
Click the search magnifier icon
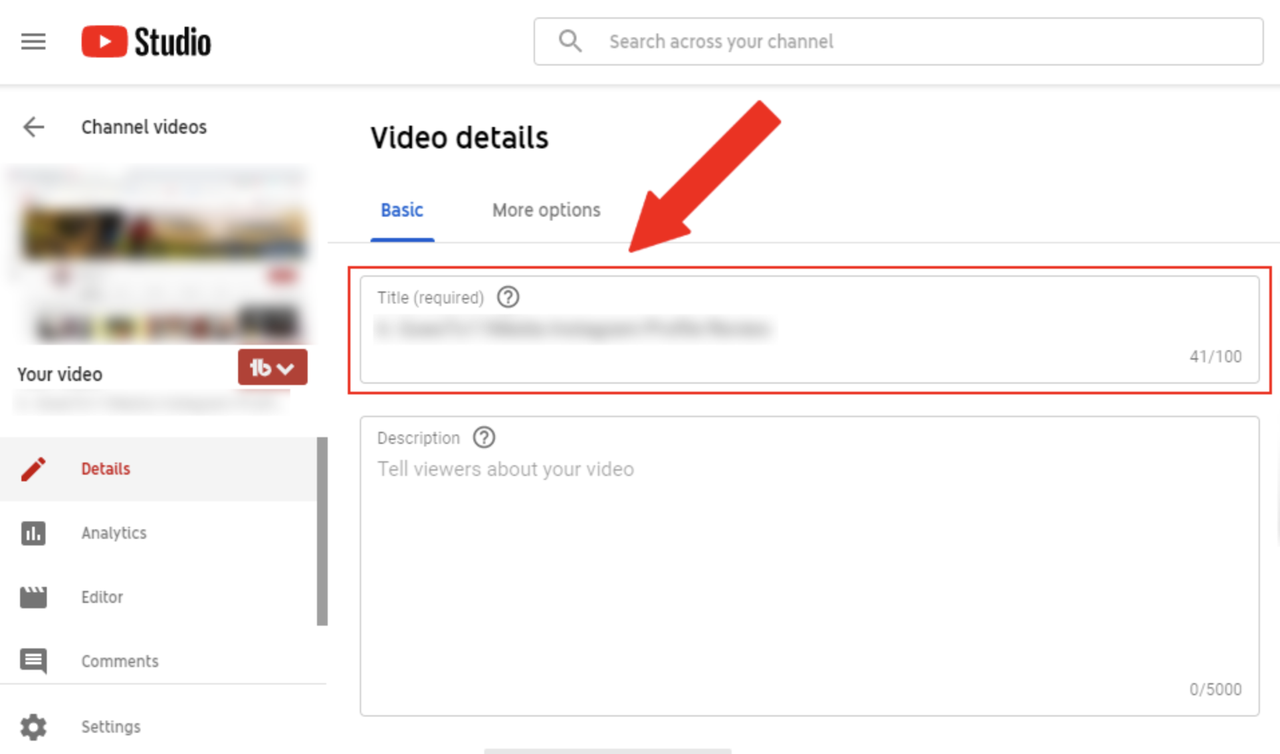point(570,41)
